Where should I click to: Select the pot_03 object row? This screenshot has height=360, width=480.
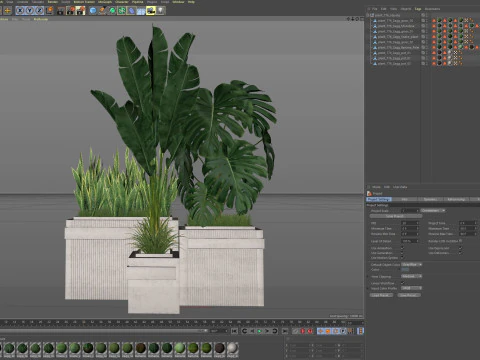tap(394, 63)
